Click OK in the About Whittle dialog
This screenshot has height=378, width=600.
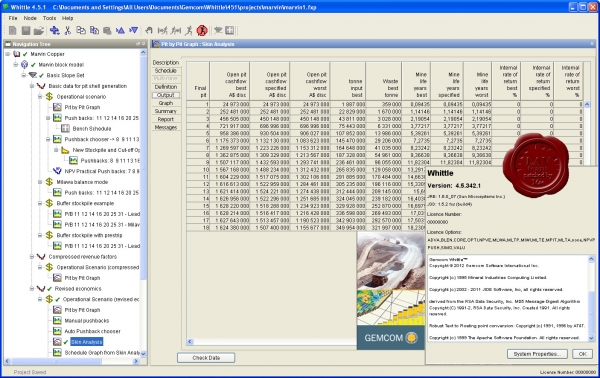point(582,354)
